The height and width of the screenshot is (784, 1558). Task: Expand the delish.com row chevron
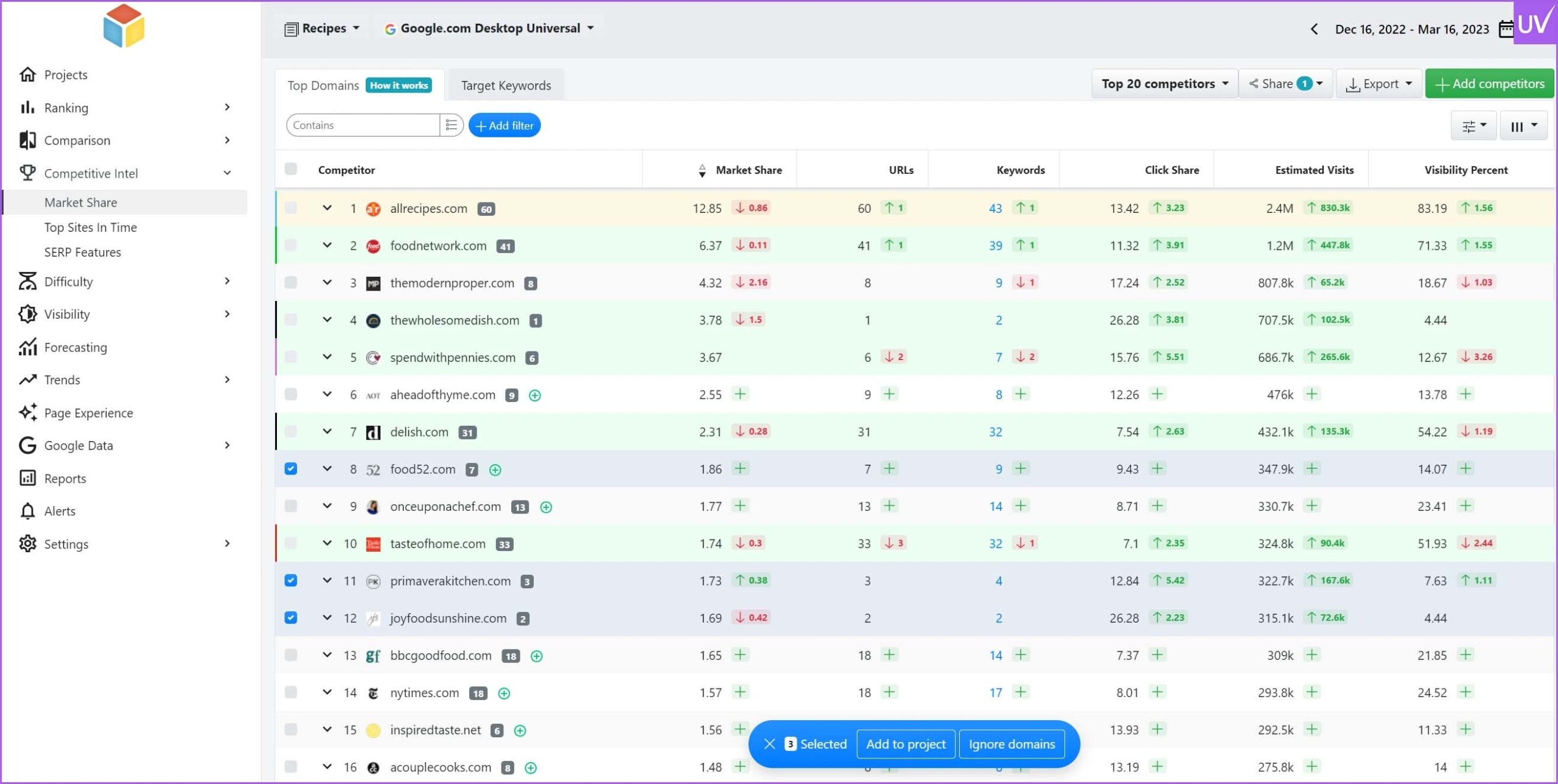pyautogui.click(x=327, y=432)
